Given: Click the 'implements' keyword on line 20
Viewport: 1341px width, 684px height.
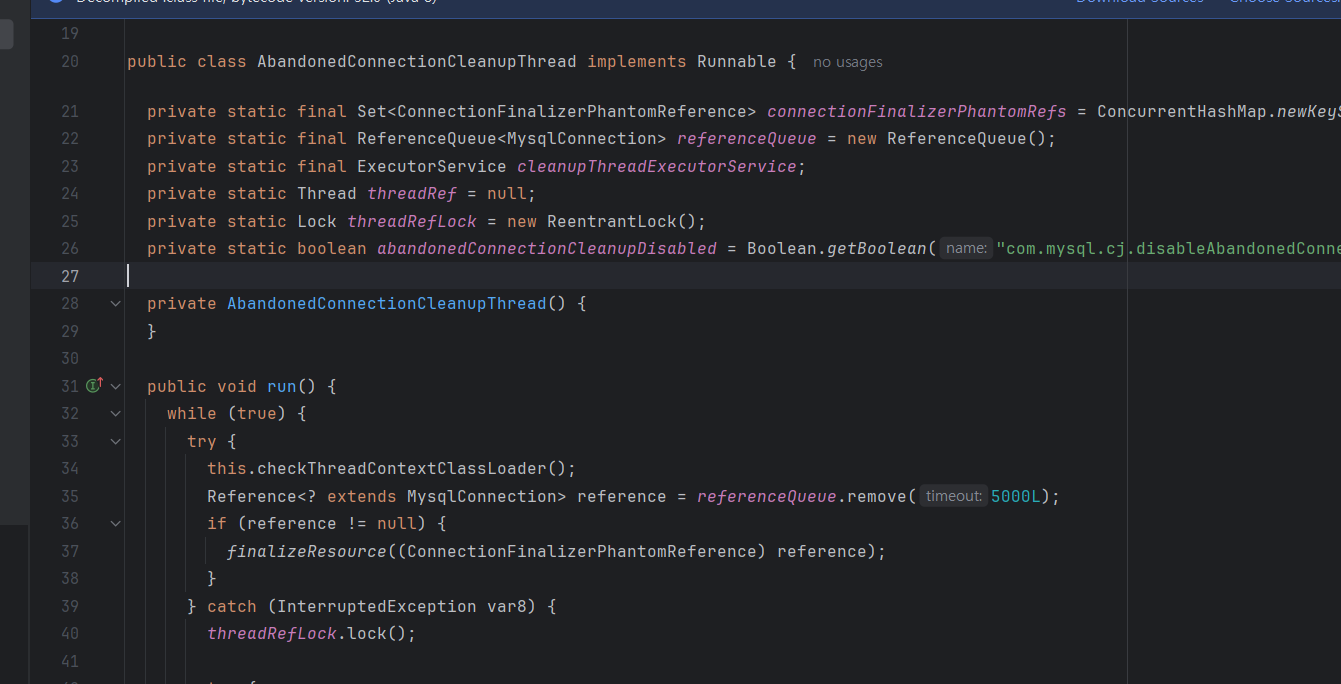Looking at the screenshot, I should (x=637, y=62).
